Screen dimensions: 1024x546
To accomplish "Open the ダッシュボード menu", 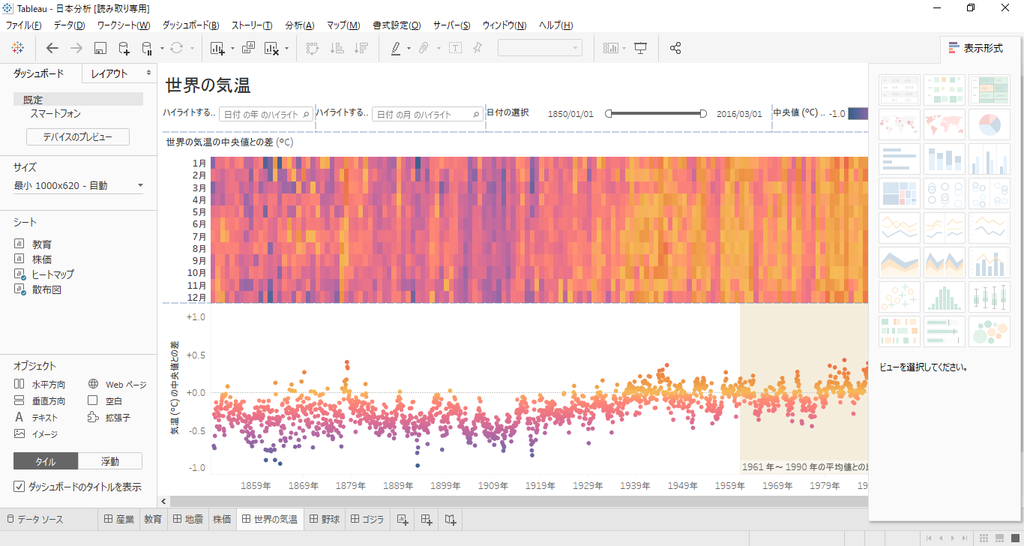I will [191, 25].
